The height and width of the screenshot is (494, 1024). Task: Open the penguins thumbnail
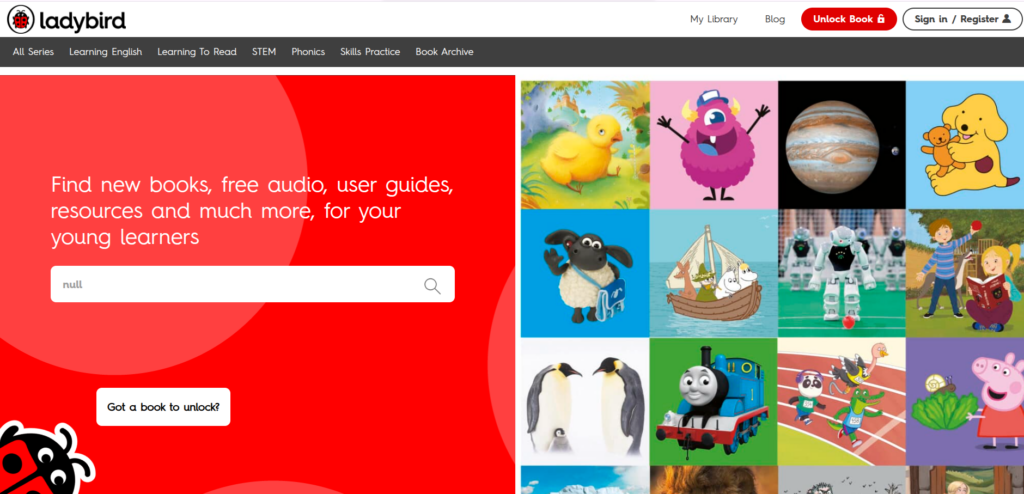coord(585,401)
